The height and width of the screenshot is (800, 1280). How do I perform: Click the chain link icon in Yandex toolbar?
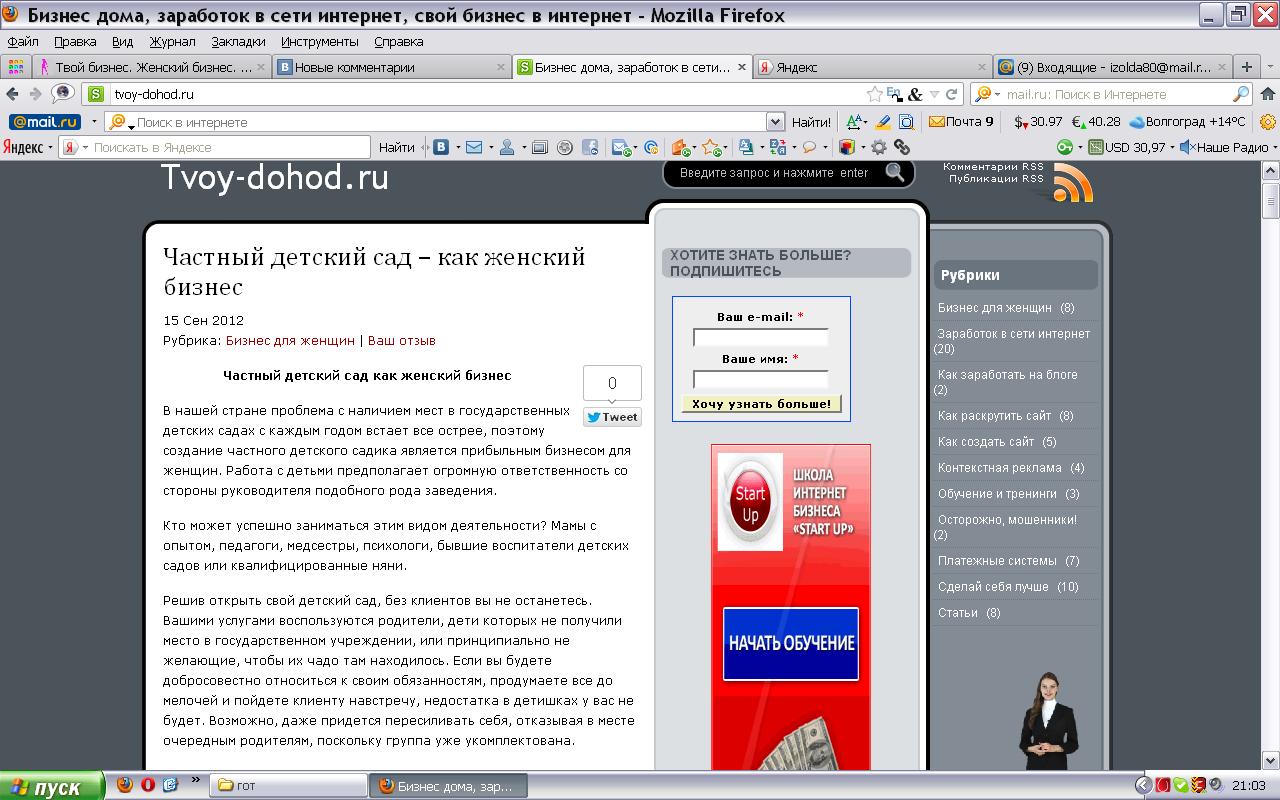point(902,147)
